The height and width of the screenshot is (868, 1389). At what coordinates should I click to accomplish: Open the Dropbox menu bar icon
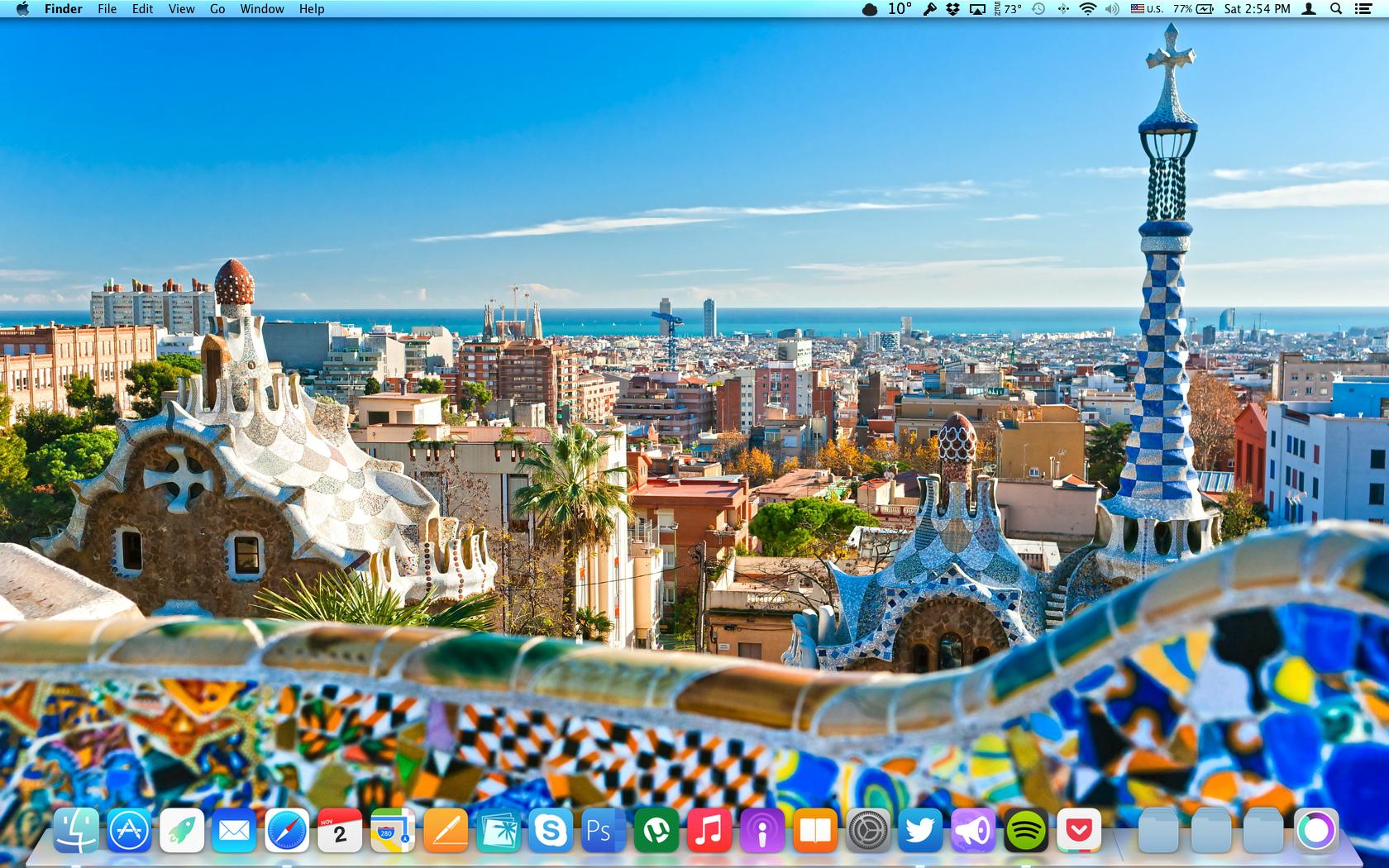coord(953,9)
